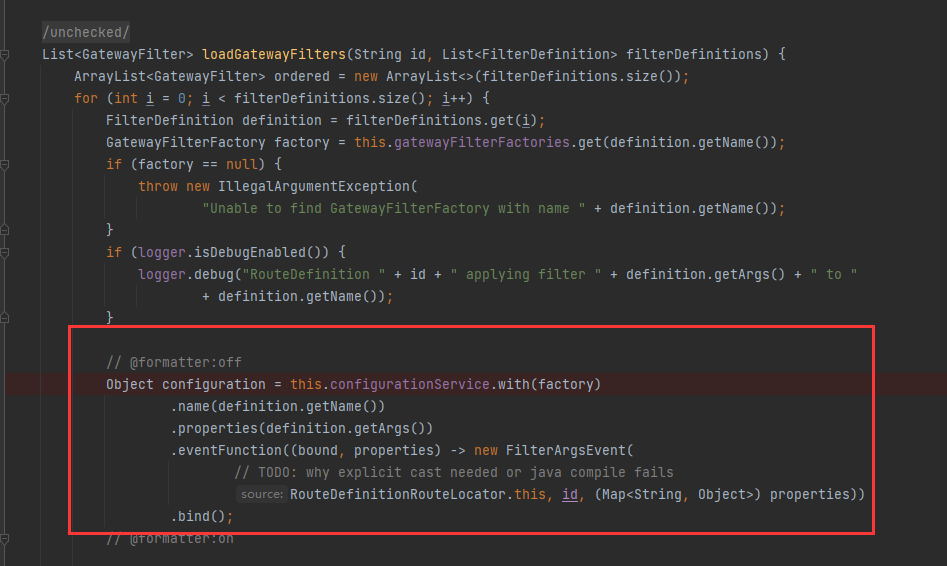Click fold-end marker closing the factory null check
Image resolution: width=947 pixels, height=566 pixels.
point(5,230)
